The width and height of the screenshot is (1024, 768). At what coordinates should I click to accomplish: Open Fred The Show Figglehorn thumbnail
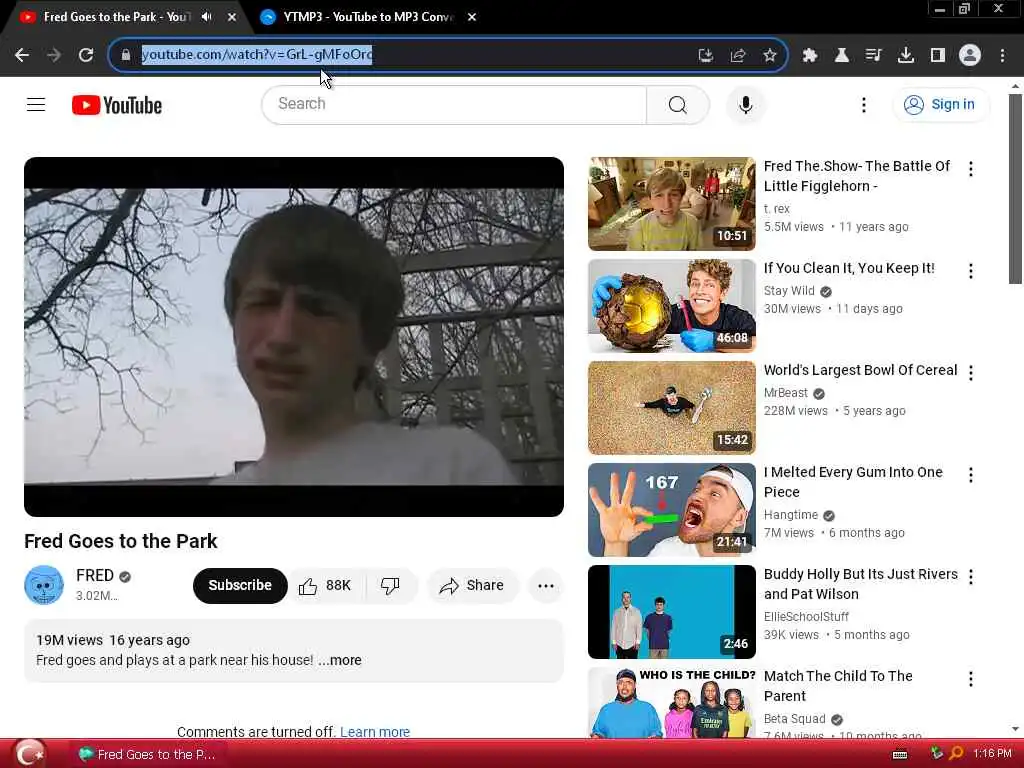671,204
